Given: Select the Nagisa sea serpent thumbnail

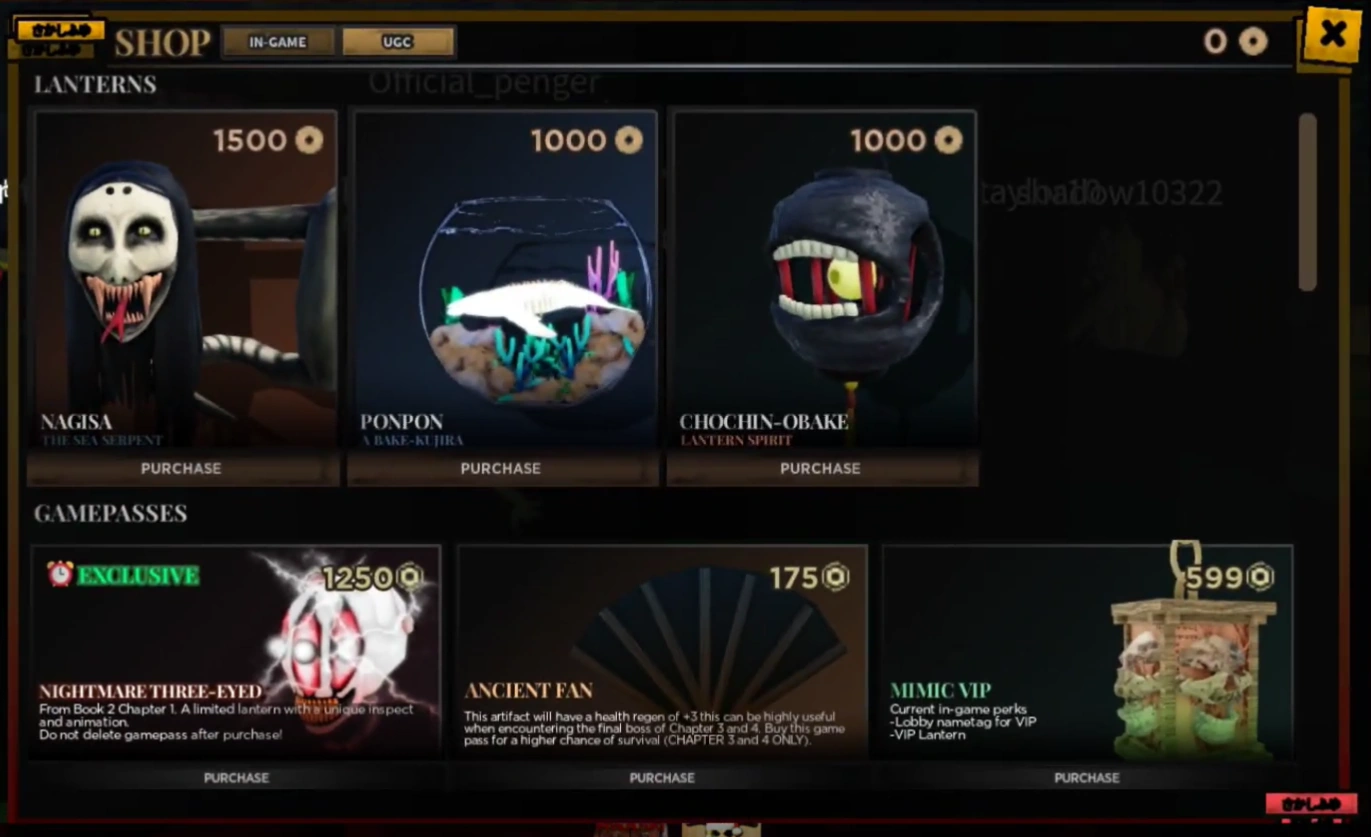Looking at the screenshot, I should point(185,280).
